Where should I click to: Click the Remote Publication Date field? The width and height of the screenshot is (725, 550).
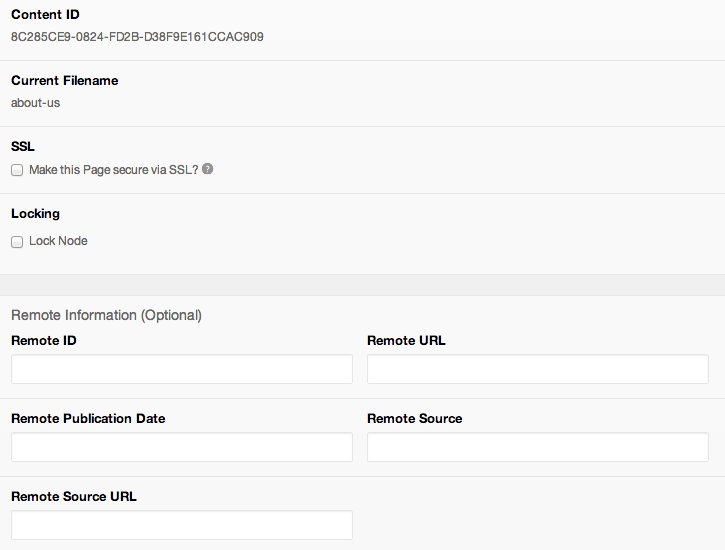(182, 447)
